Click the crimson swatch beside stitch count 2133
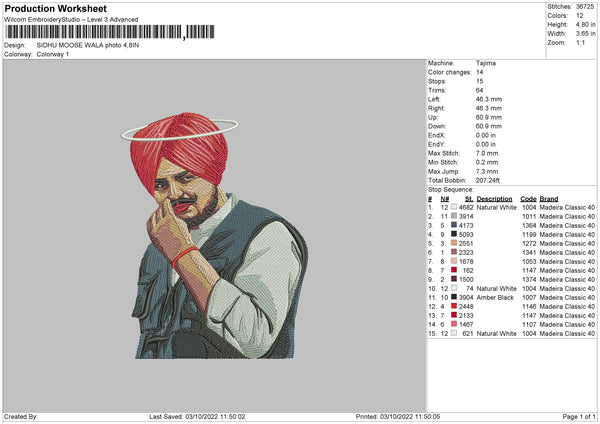The height and width of the screenshot is (424, 600). tap(454, 315)
